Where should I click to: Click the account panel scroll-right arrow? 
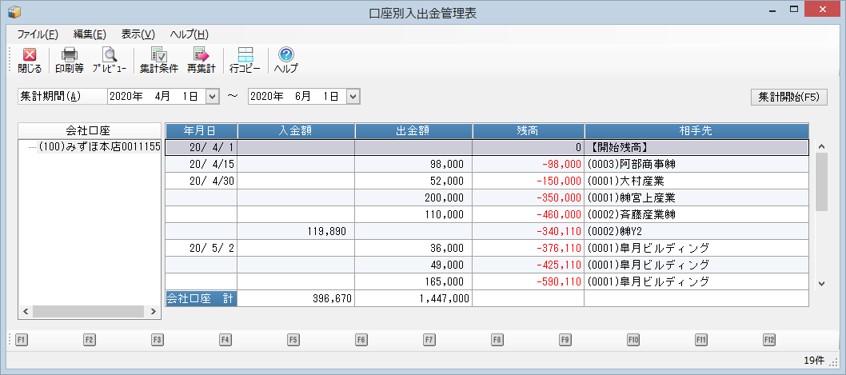153,311
